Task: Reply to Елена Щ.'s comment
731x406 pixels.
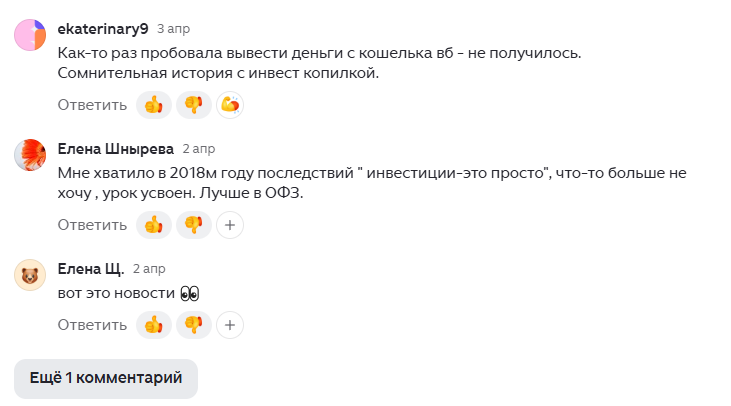Action: coord(92,325)
